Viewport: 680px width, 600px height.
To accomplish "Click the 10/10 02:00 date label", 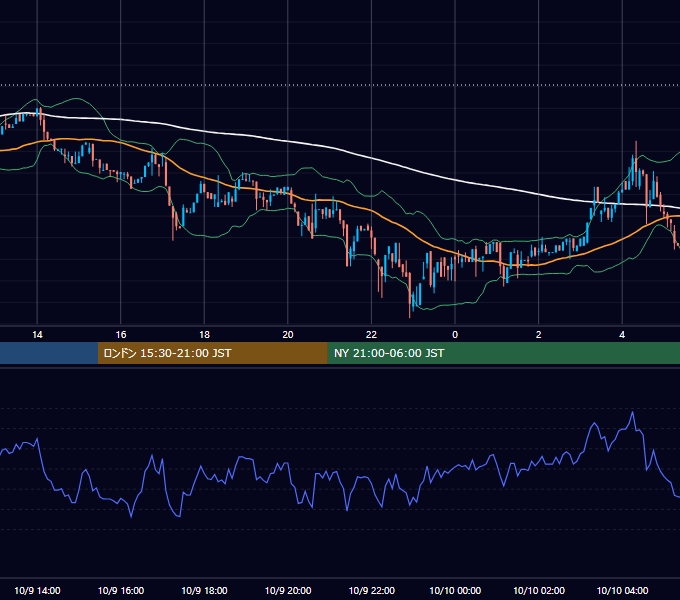I will [539, 590].
